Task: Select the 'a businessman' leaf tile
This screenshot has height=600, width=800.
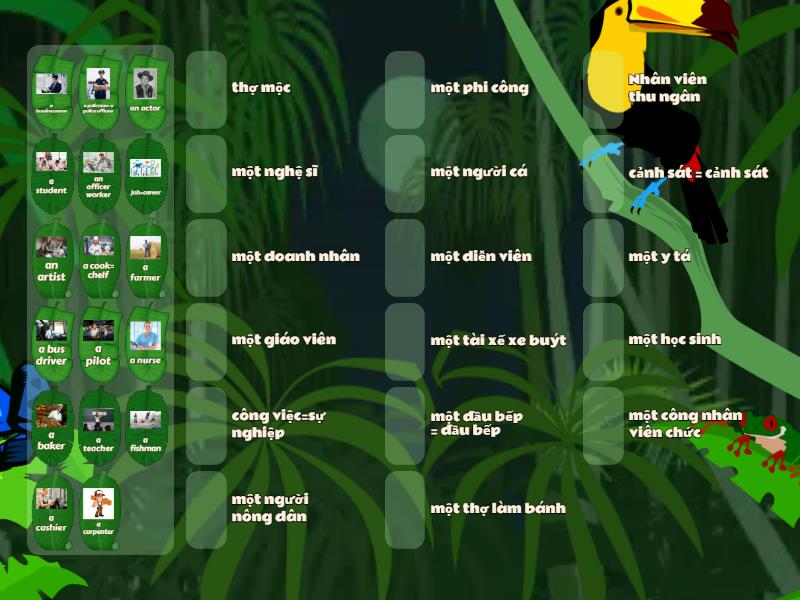Action: click(x=51, y=90)
